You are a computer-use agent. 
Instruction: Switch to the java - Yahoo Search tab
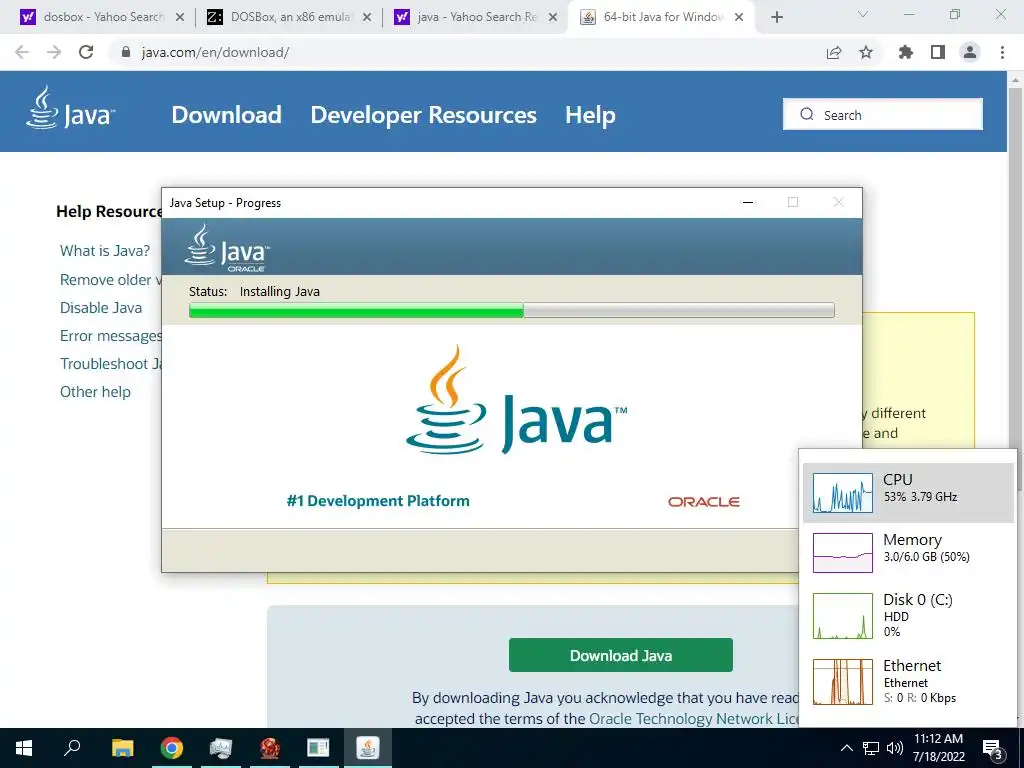point(473,17)
